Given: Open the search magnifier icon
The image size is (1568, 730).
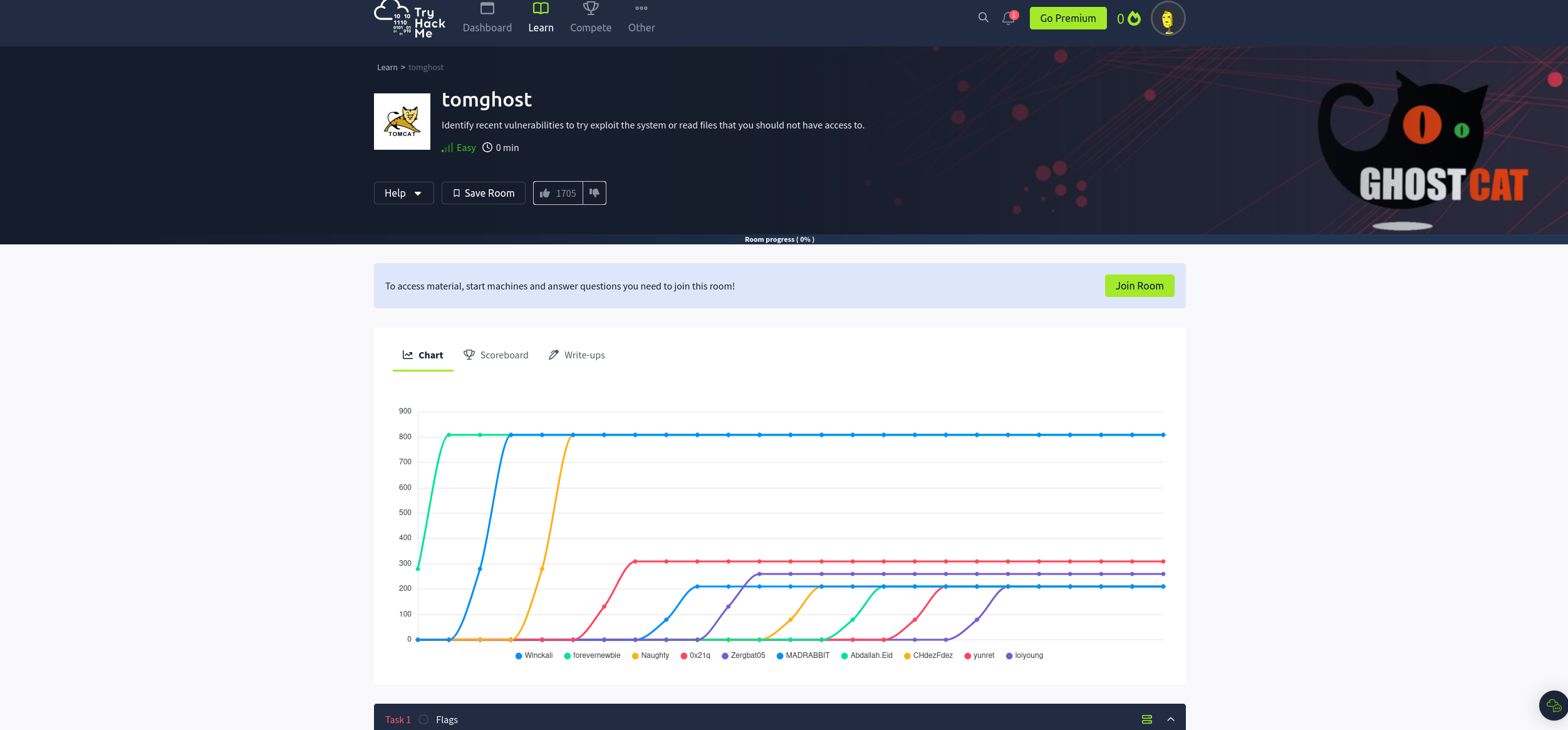Looking at the screenshot, I should 983,18.
